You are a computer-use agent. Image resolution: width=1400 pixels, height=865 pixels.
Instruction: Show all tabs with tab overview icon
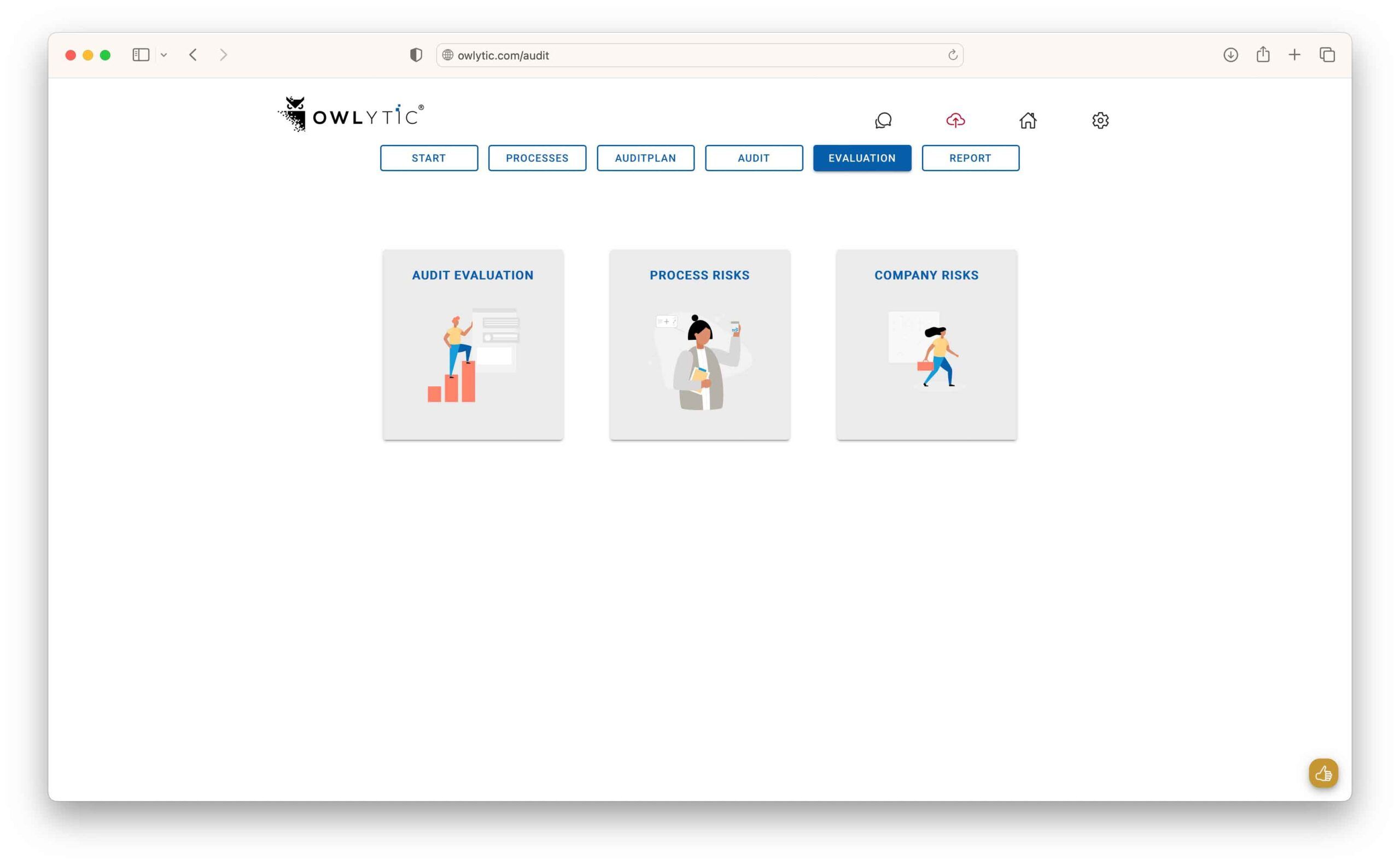[1327, 54]
